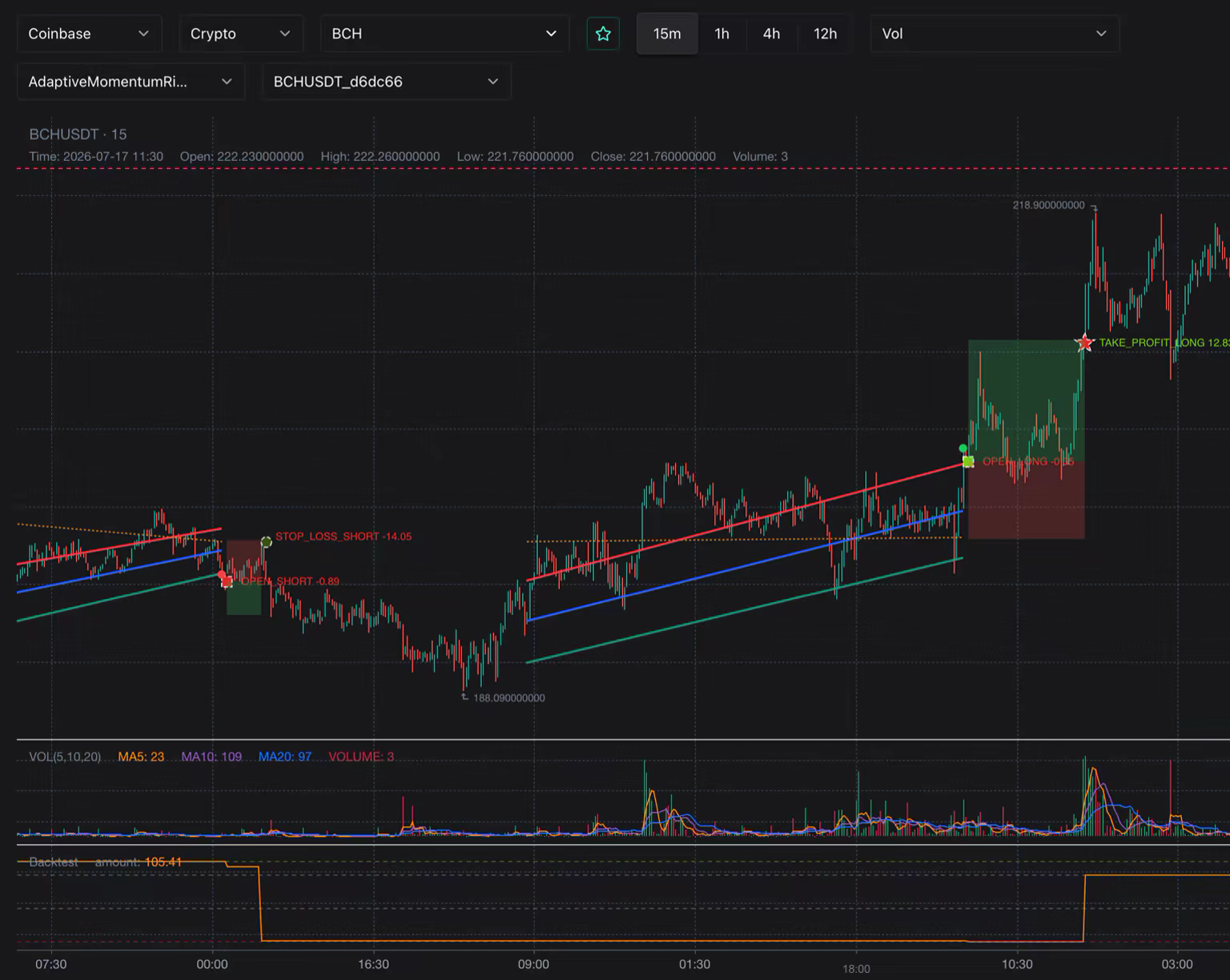Select the 15m timeframe

(667, 34)
